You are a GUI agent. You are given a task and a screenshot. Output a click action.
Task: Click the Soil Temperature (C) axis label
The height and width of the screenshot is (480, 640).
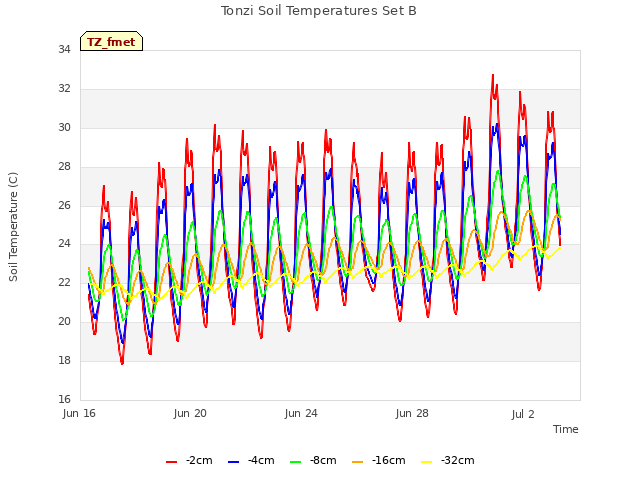[x=13, y=227]
